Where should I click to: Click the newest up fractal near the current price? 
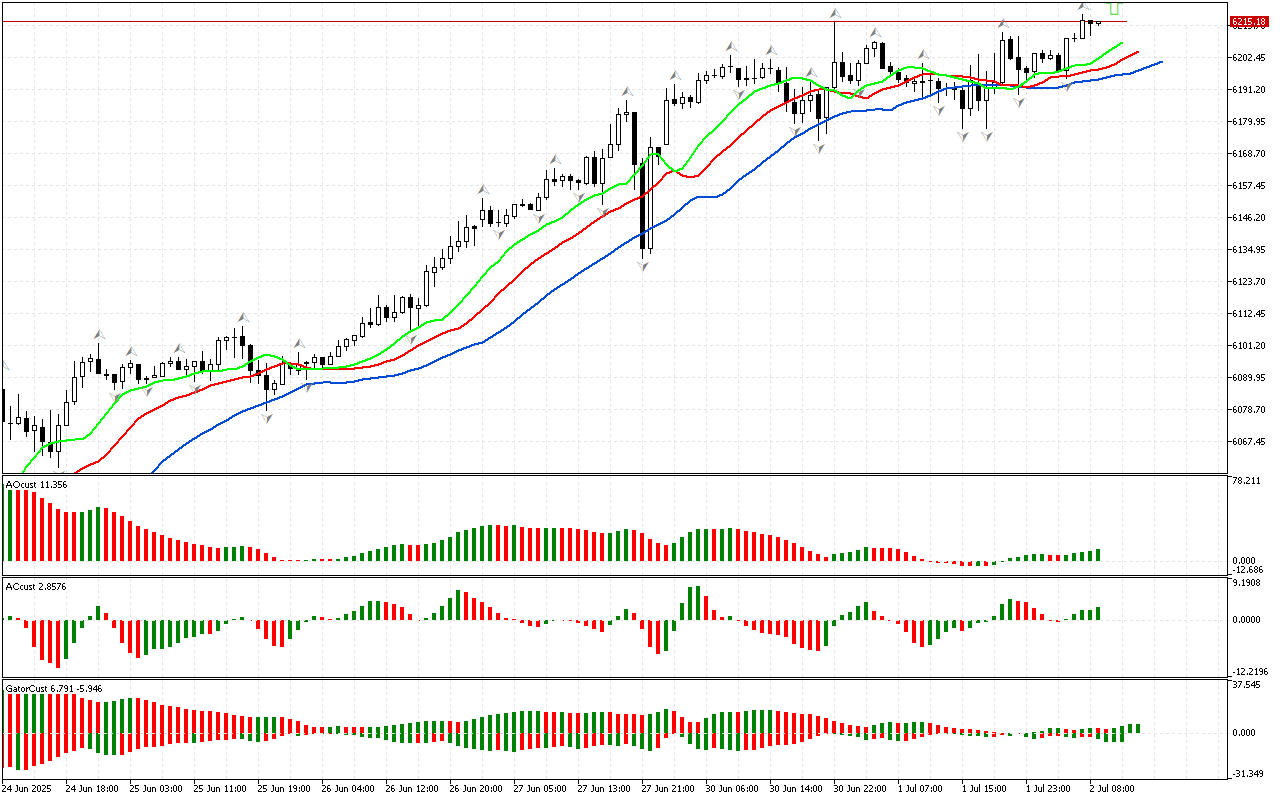(x=1083, y=8)
